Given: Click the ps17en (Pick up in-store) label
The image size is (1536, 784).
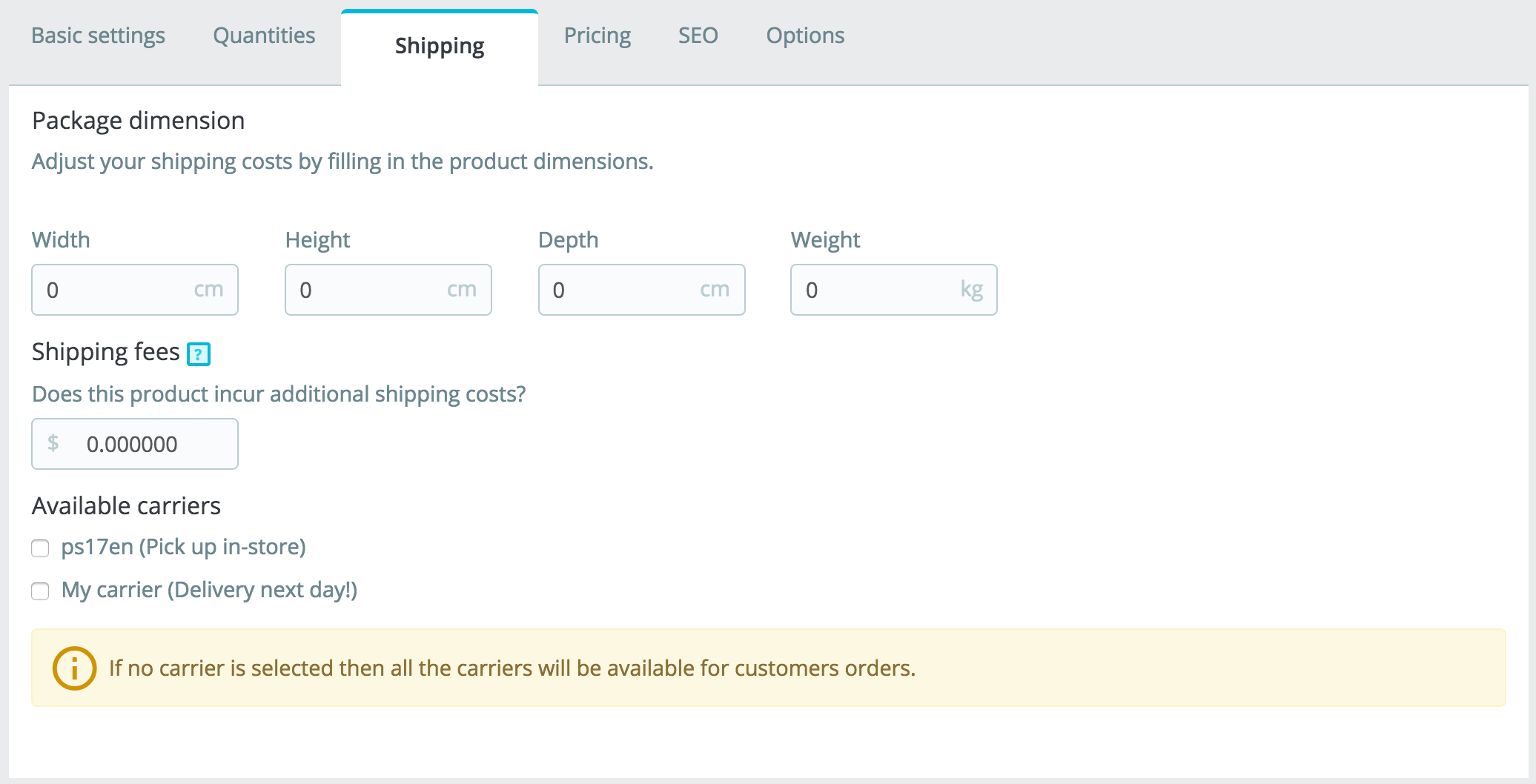Looking at the screenshot, I should click(x=183, y=547).
